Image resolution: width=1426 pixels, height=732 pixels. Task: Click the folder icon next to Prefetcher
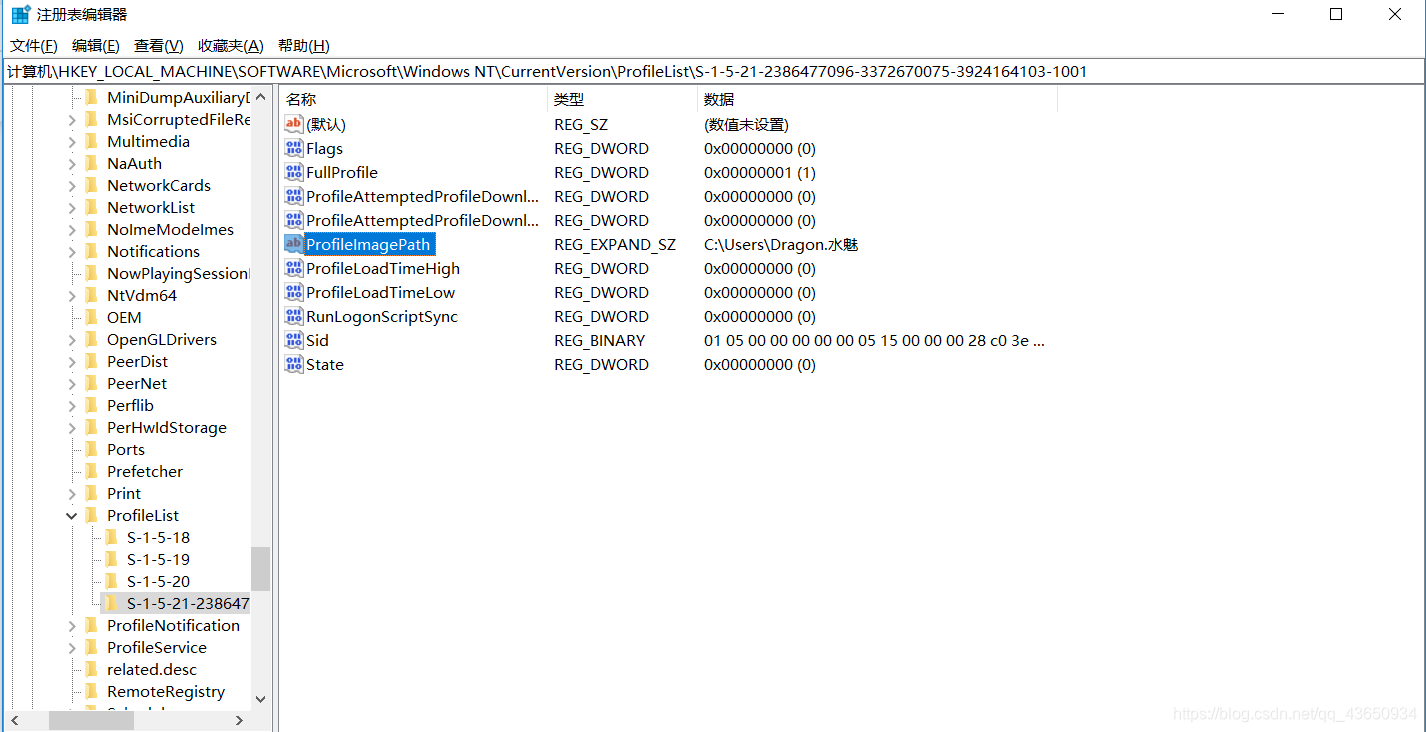coord(92,472)
